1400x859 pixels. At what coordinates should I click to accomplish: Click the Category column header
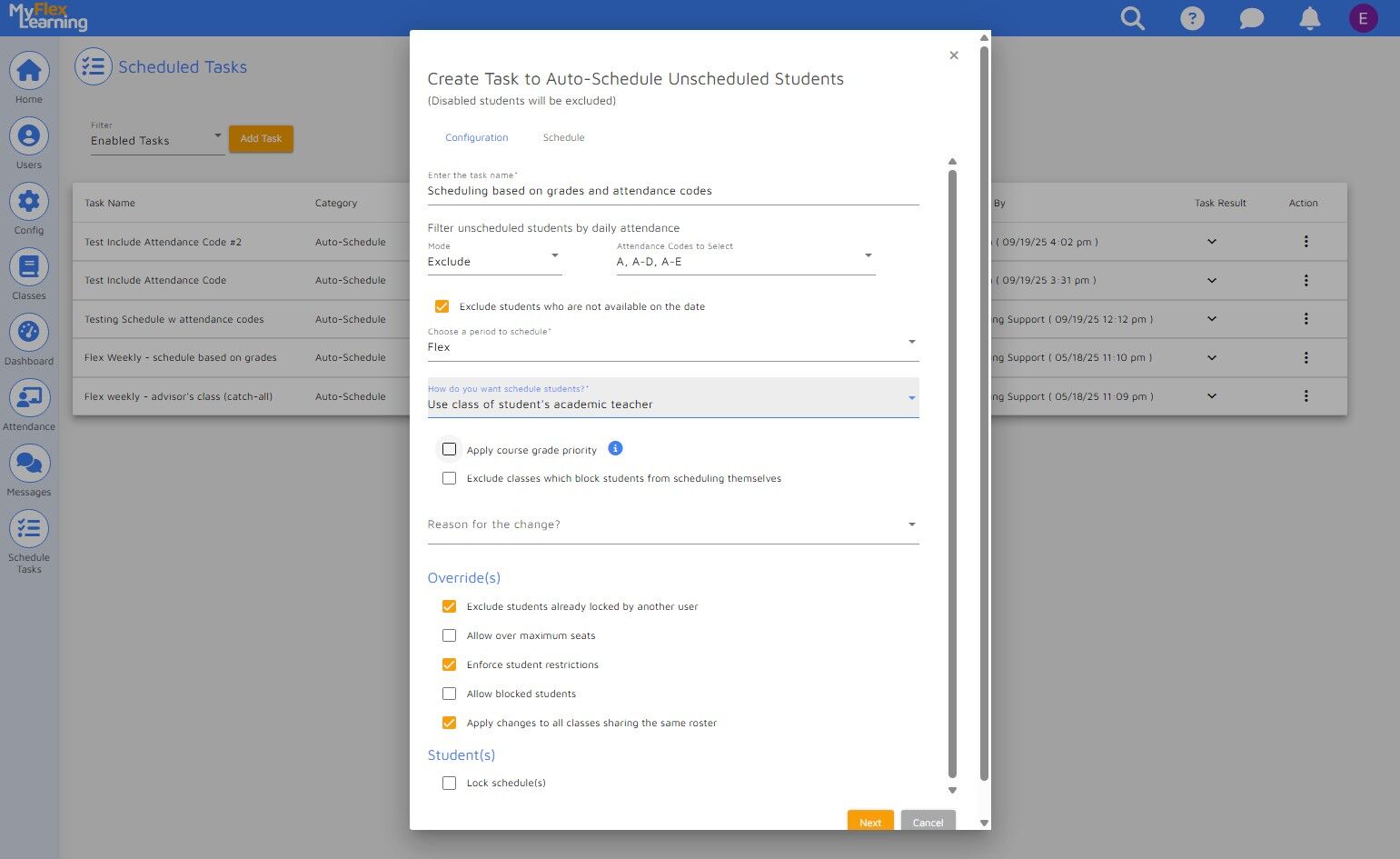pyautogui.click(x=336, y=203)
